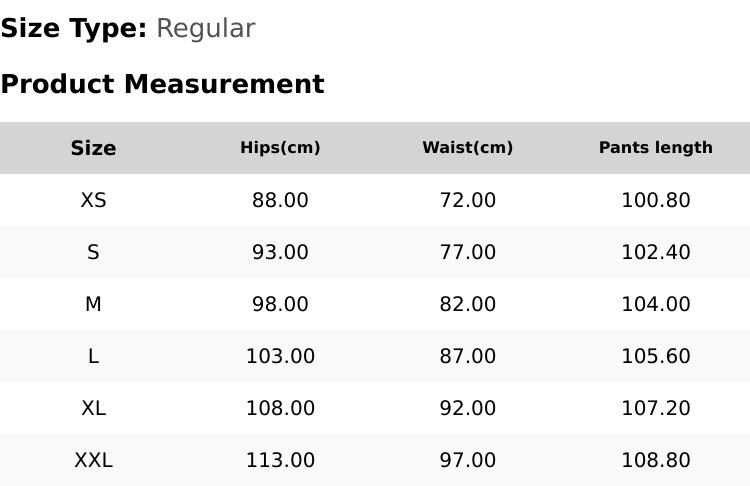
Task: Click the 104.00 pants length value
Action: point(655,304)
